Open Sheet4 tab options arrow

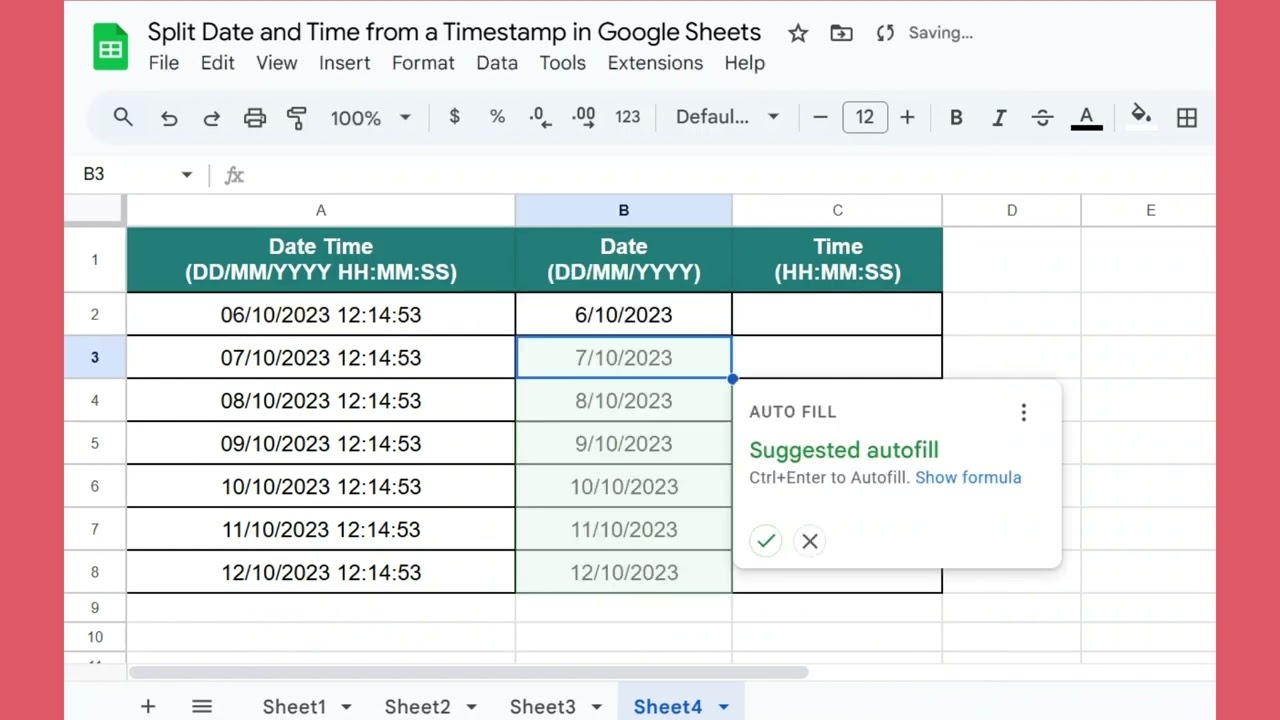pyautogui.click(x=723, y=707)
